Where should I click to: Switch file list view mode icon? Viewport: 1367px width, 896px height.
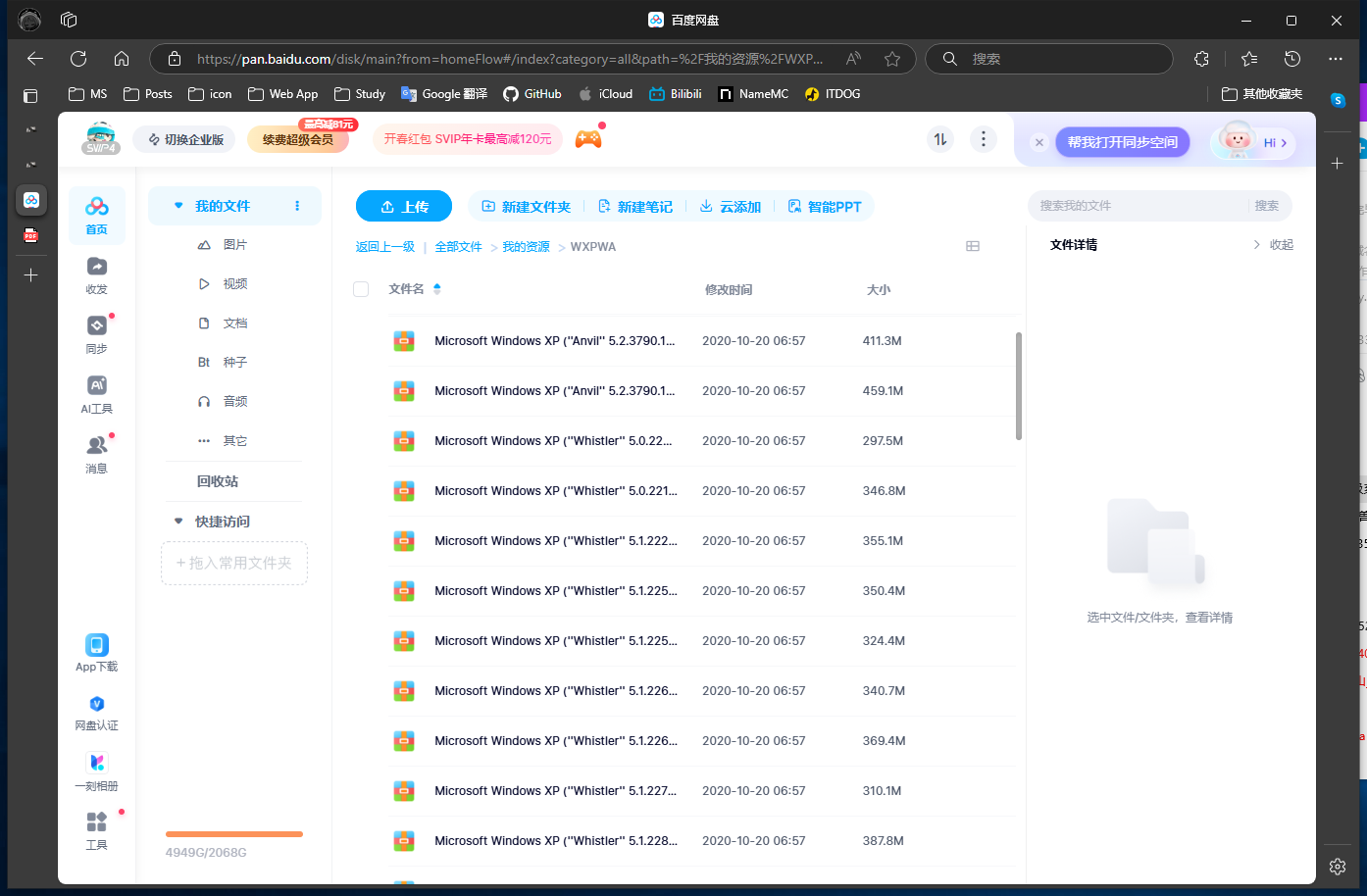tap(973, 246)
